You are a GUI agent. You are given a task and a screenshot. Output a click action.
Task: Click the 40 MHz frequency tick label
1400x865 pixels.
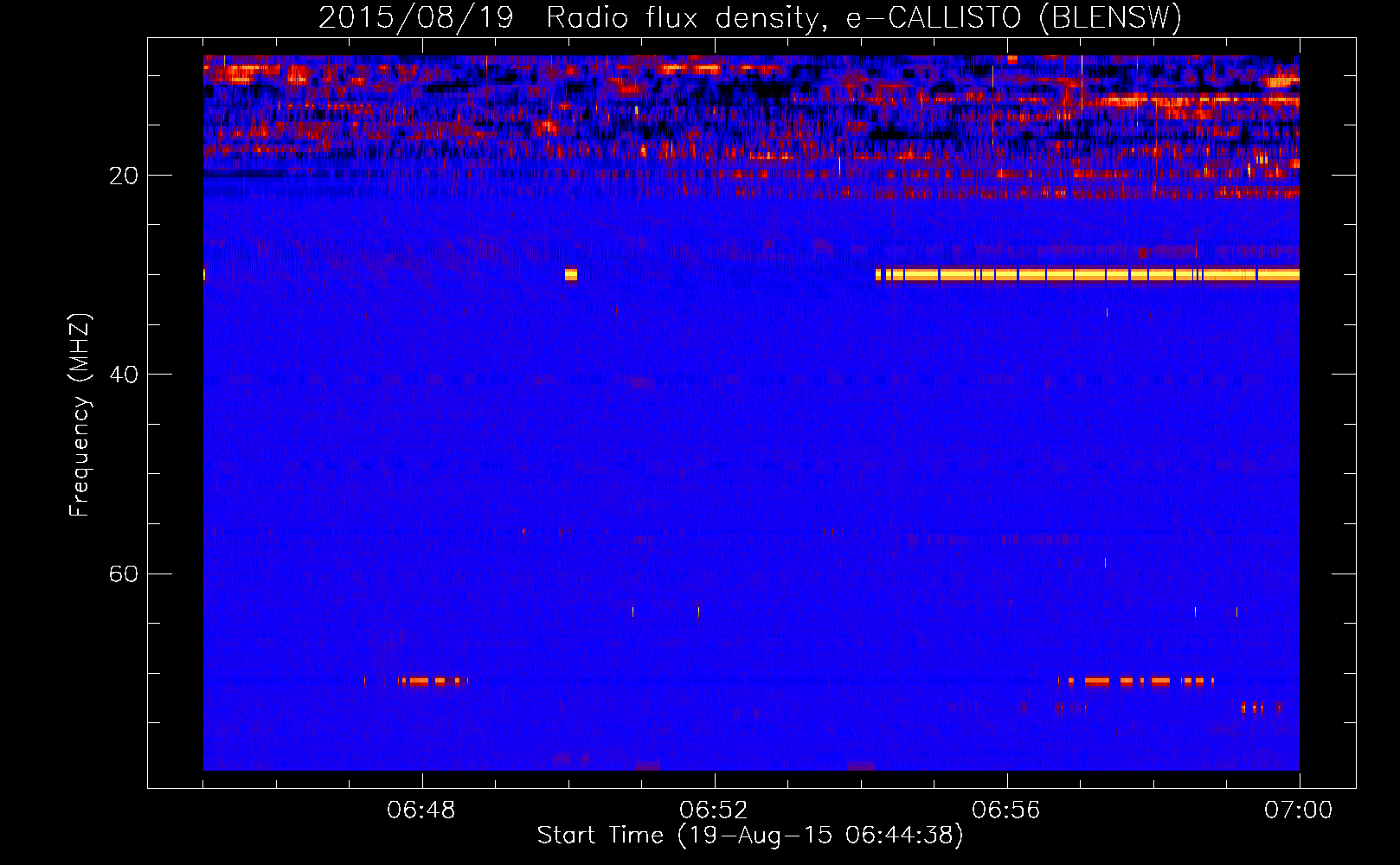124,375
